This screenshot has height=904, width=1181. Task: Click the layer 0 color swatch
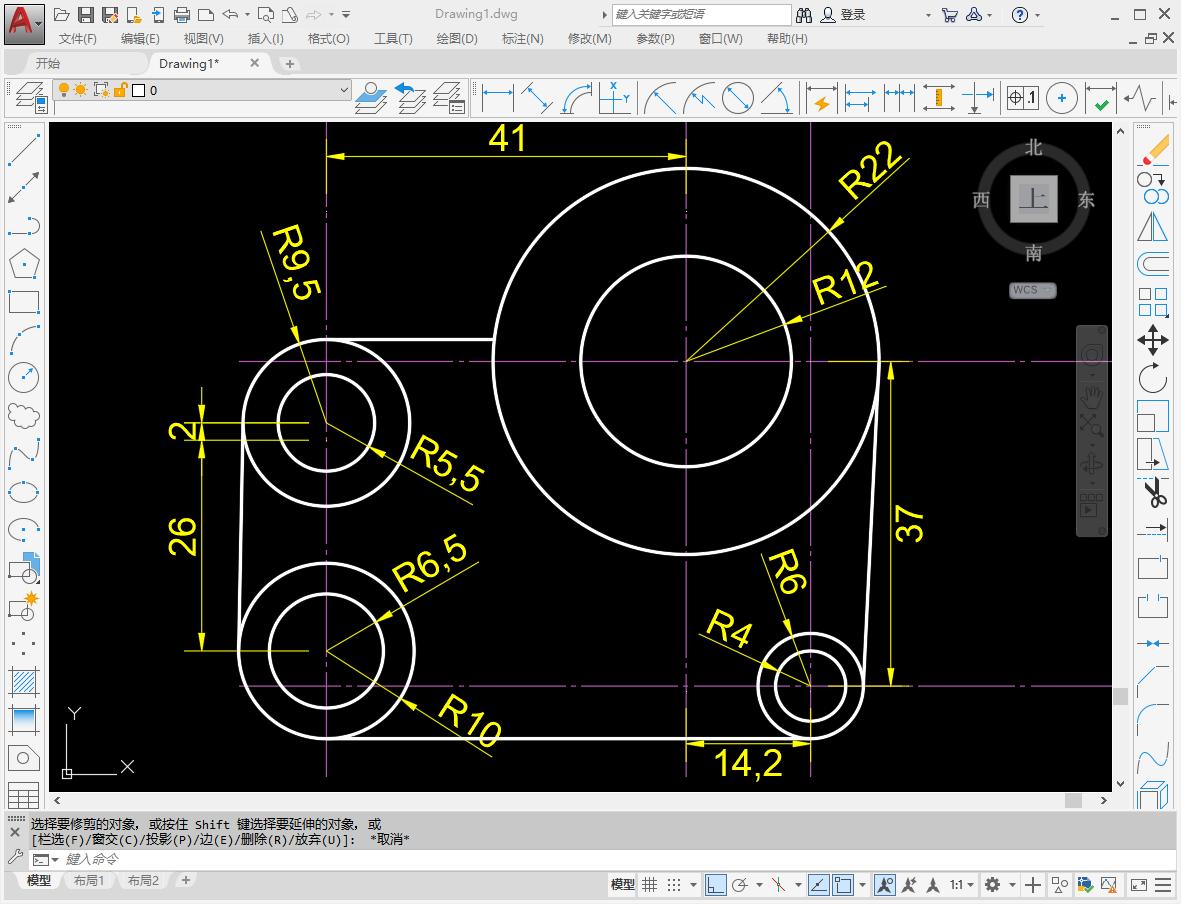click(138, 90)
